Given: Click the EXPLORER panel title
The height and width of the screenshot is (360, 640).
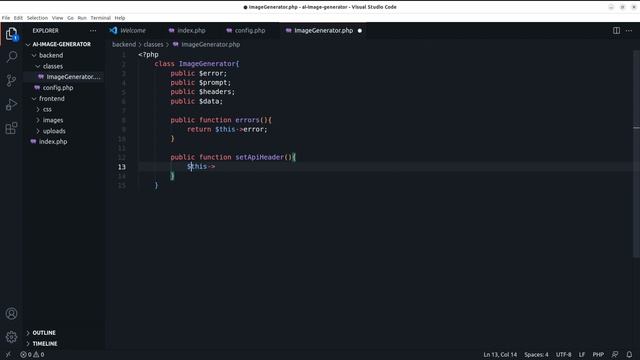Looking at the screenshot, I should tap(45, 31).
